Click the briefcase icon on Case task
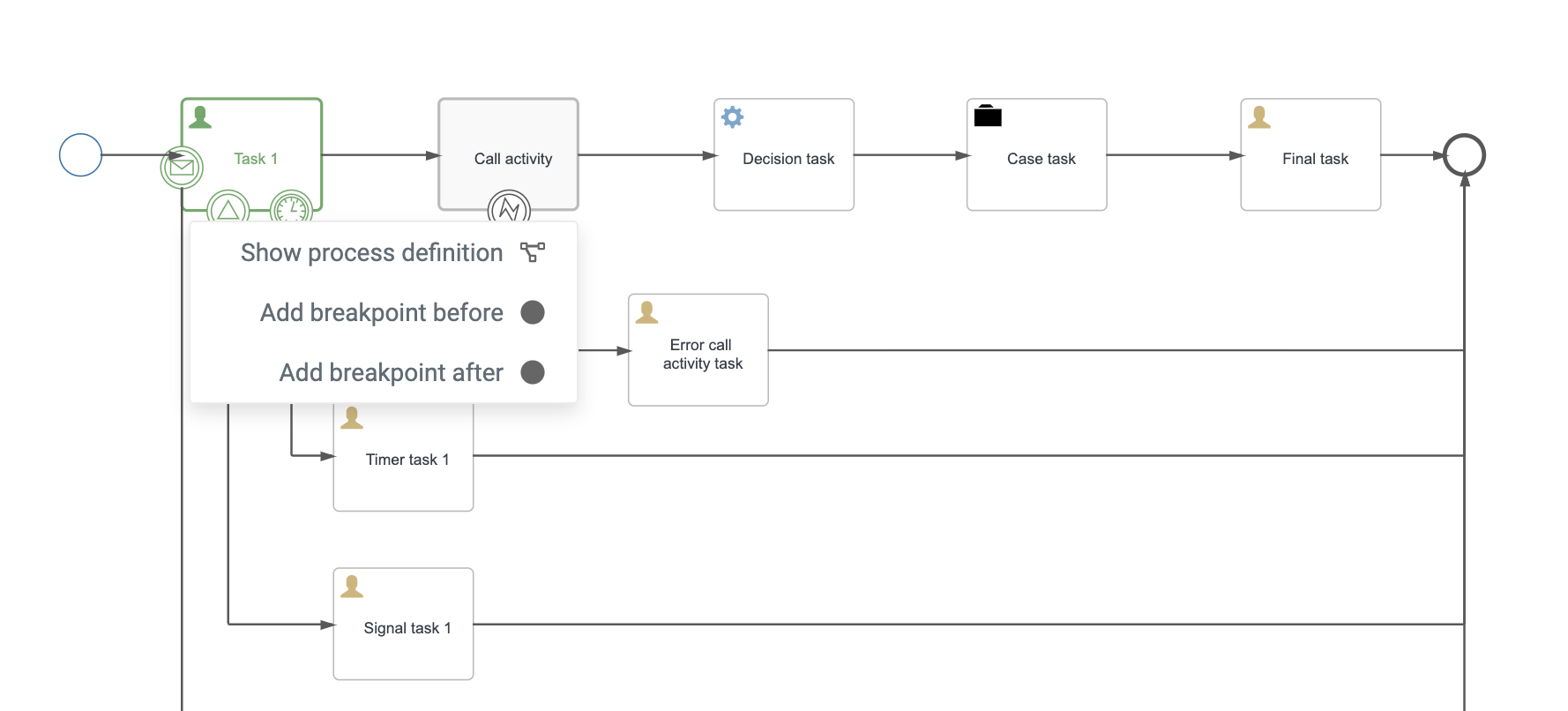 pyautogui.click(x=988, y=116)
